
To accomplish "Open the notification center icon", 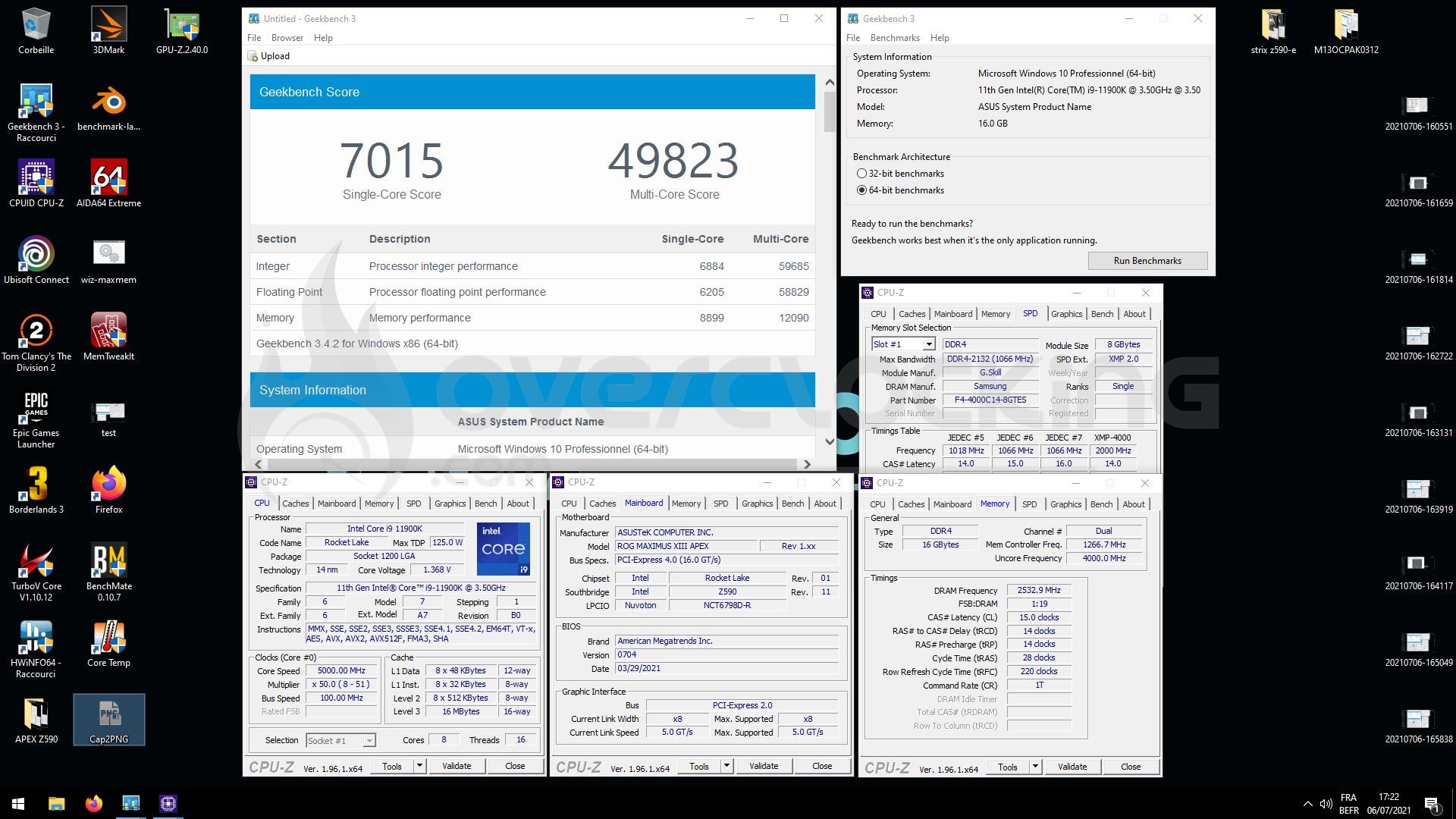I will point(1432,804).
